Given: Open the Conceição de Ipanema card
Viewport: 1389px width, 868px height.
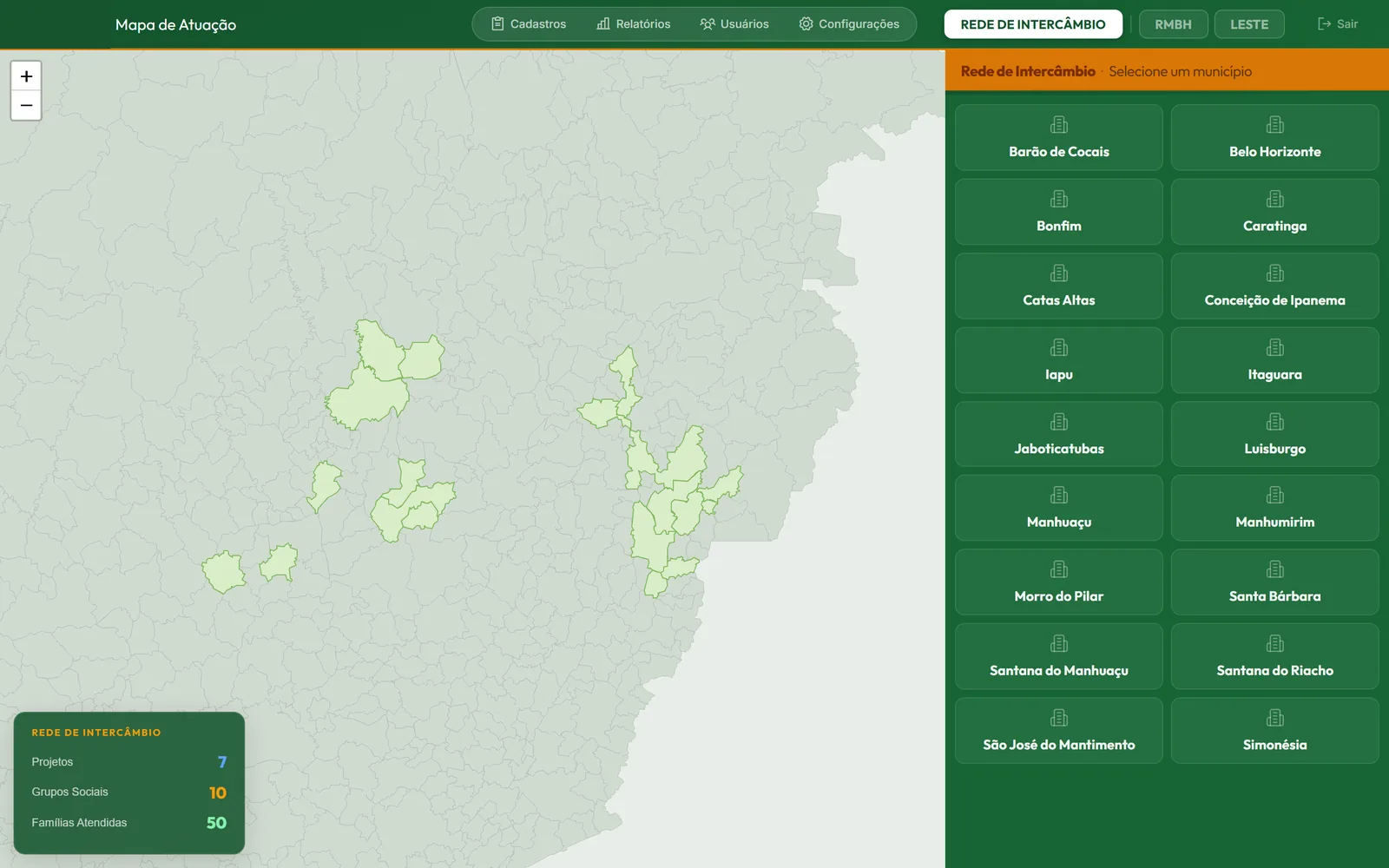Looking at the screenshot, I should point(1274,286).
